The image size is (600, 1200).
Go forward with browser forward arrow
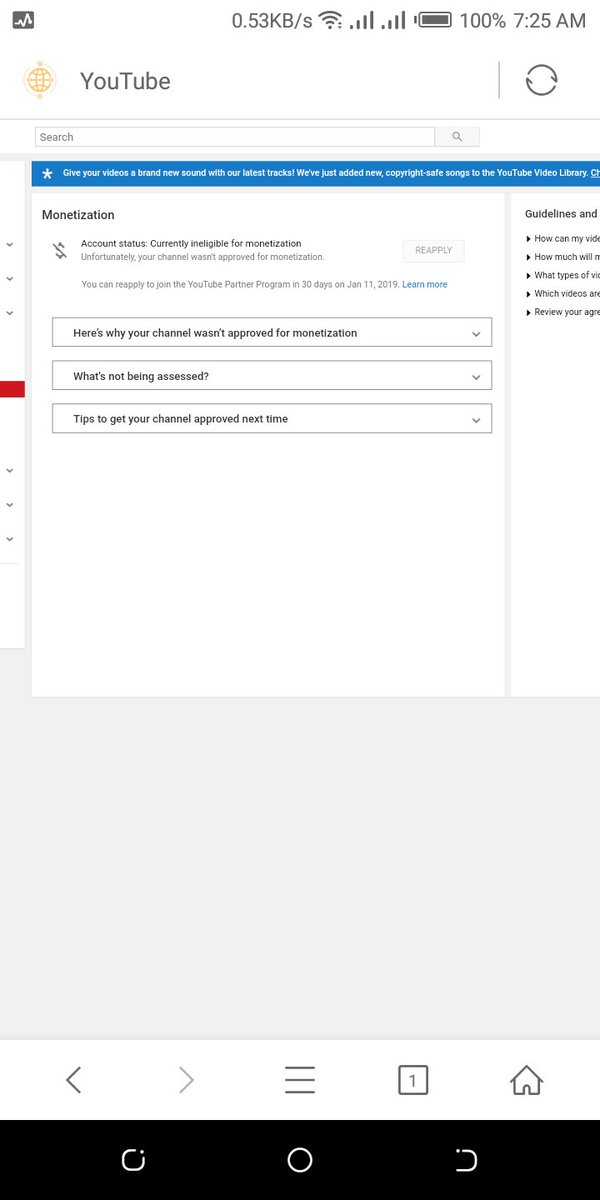pyautogui.click(x=186, y=1079)
